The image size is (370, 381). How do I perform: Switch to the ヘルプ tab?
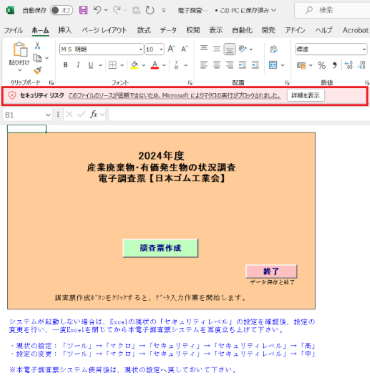324,30
